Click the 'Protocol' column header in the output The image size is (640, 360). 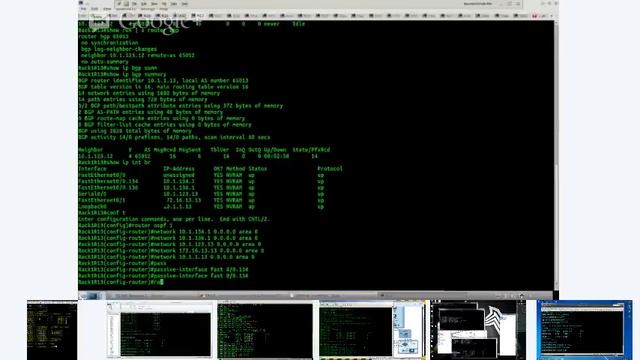click(x=330, y=169)
